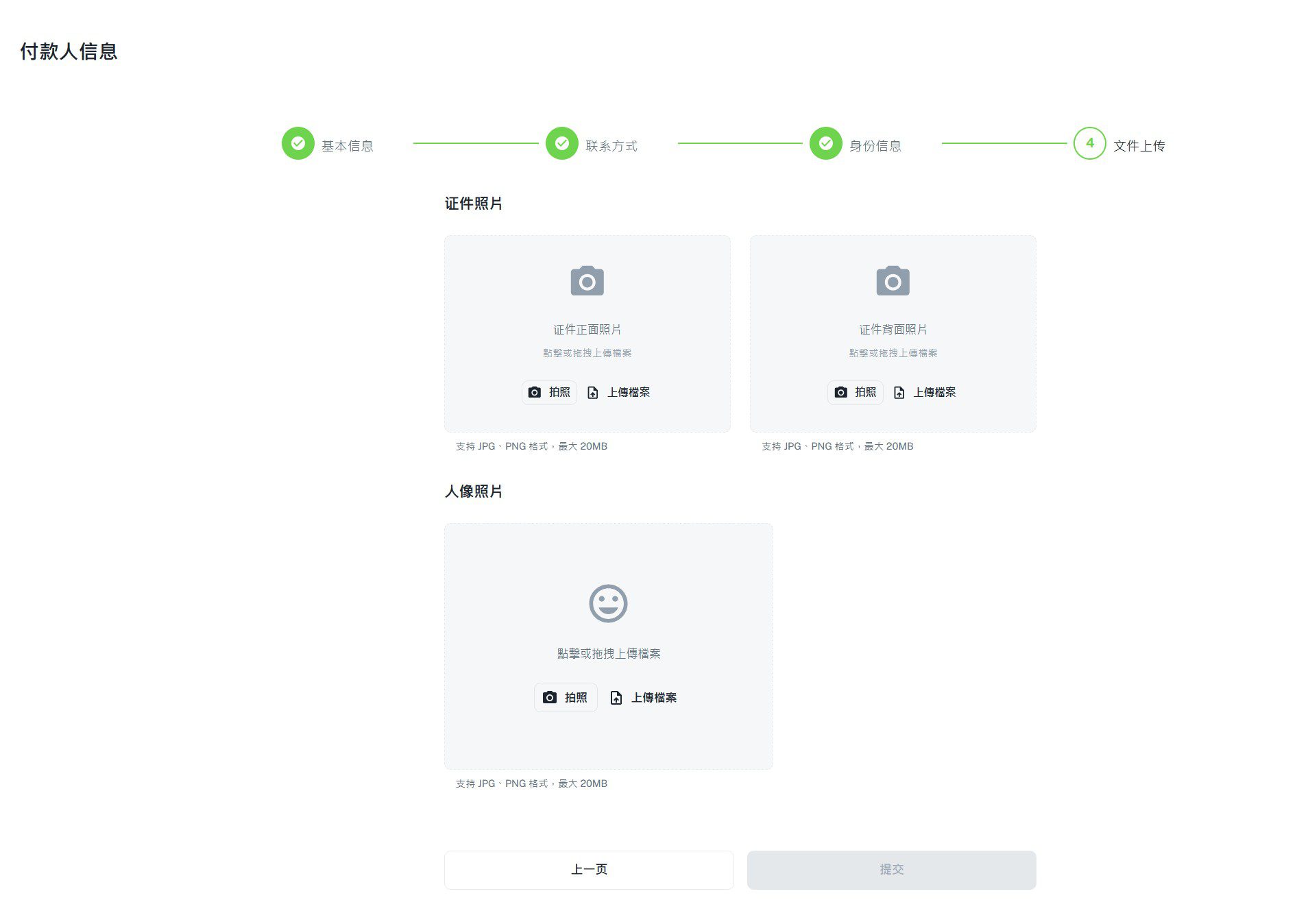The image size is (1310, 924).
Task: Click 上傳檔案 under 证件背面照片
Action: [x=925, y=392]
